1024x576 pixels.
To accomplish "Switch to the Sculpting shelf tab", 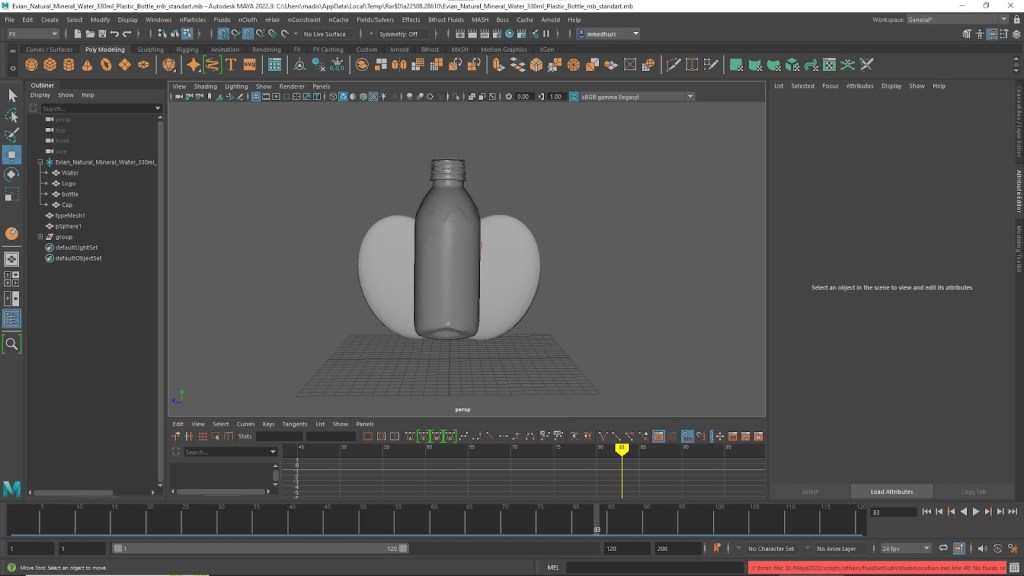I will click(150, 49).
